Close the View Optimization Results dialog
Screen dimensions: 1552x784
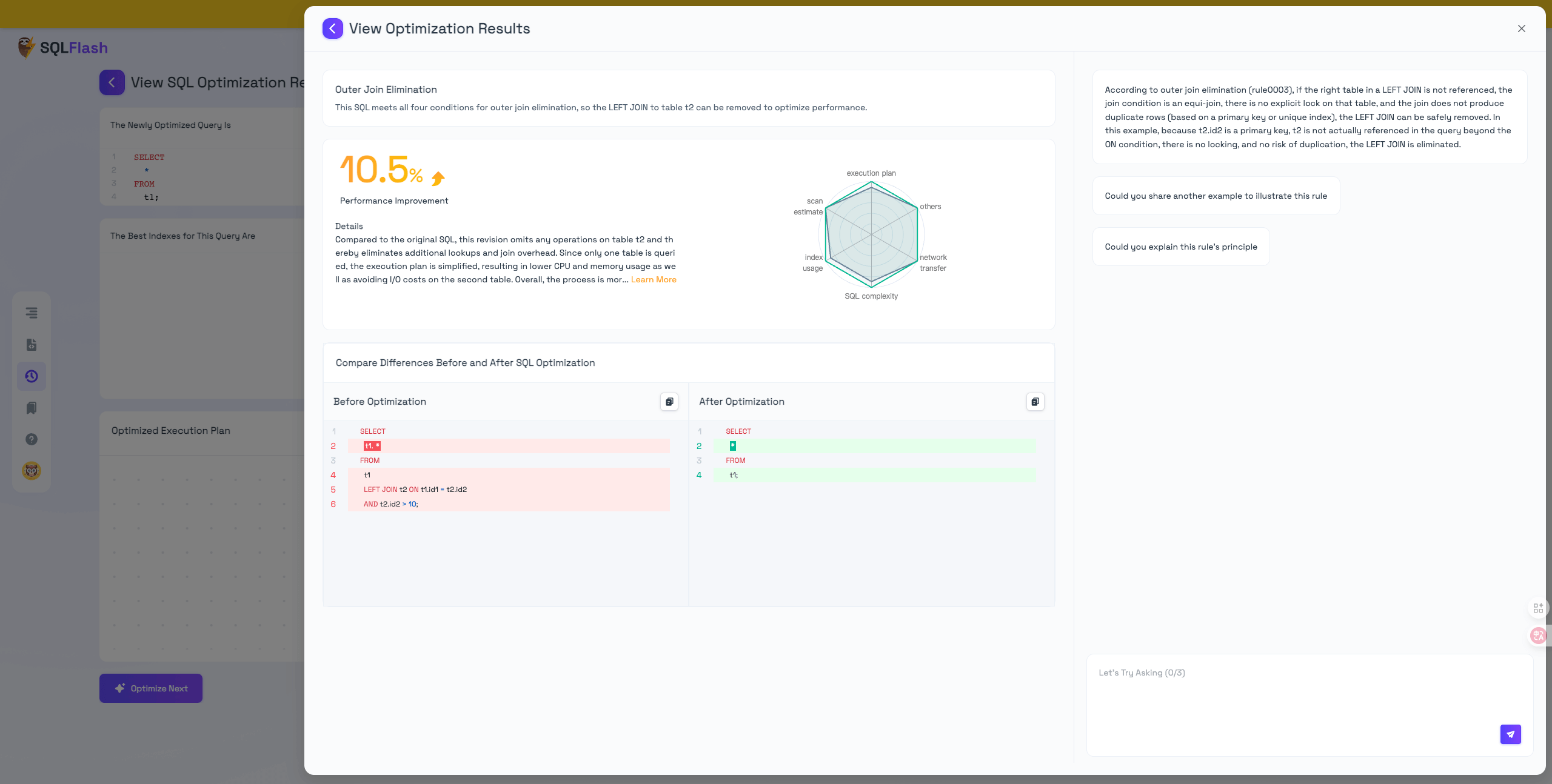click(1522, 28)
